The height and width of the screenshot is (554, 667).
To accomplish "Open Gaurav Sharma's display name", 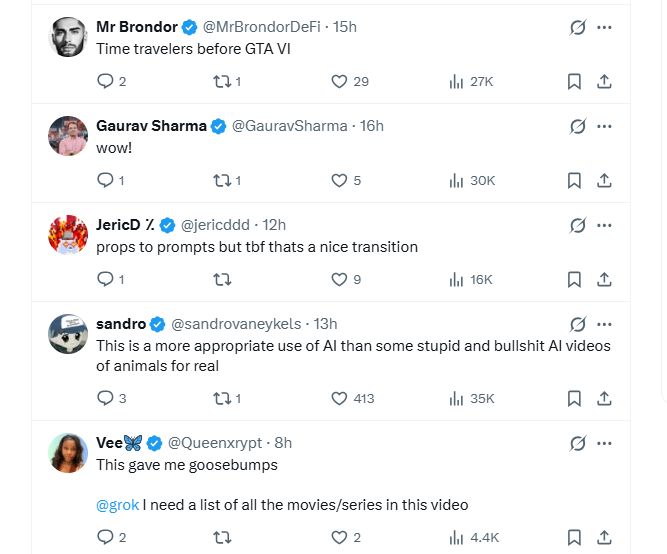I will pyautogui.click(x=151, y=126).
